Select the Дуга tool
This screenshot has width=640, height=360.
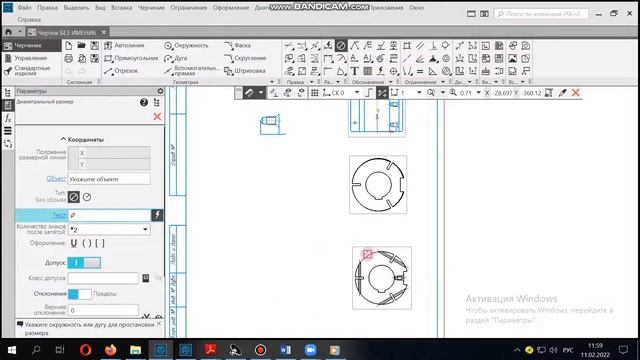[x=176, y=58]
